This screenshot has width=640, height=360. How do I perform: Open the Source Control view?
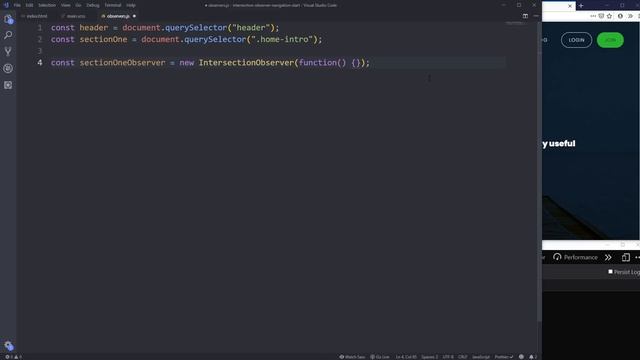click(8, 51)
